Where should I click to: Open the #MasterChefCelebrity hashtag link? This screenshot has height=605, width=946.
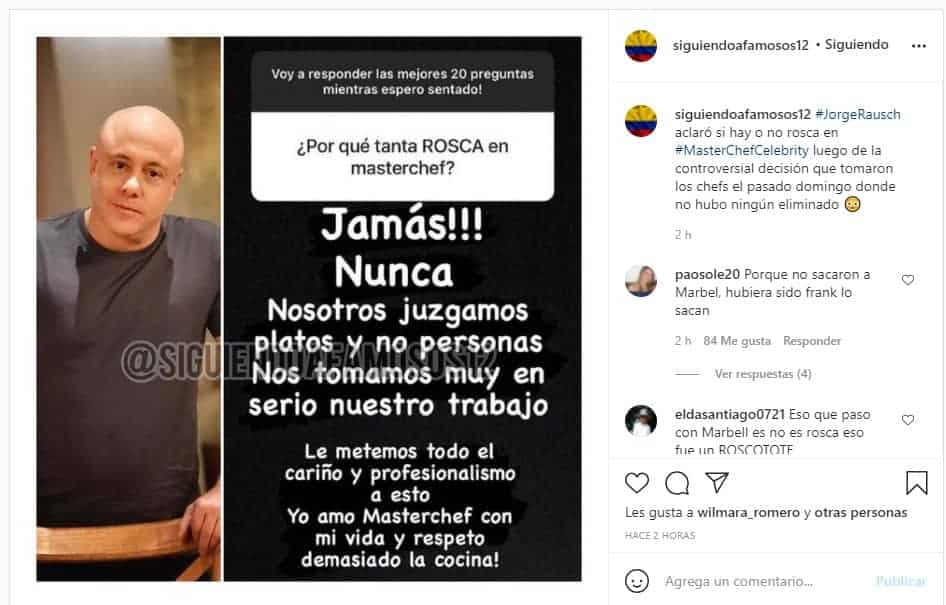pos(741,150)
